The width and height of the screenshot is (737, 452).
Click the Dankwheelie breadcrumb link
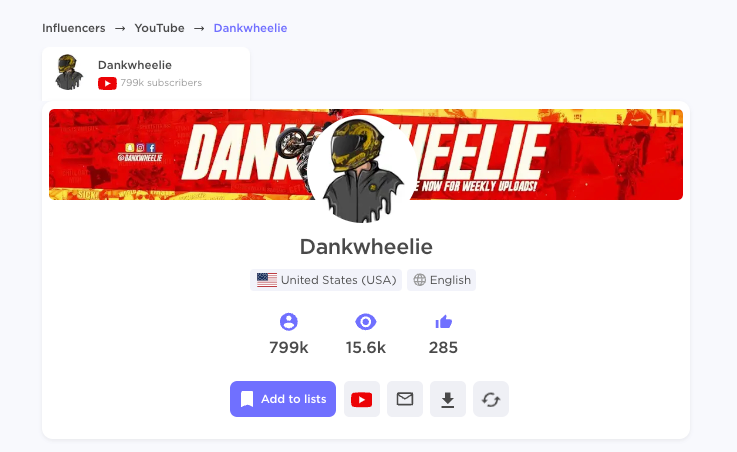pyautogui.click(x=250, y=28)
